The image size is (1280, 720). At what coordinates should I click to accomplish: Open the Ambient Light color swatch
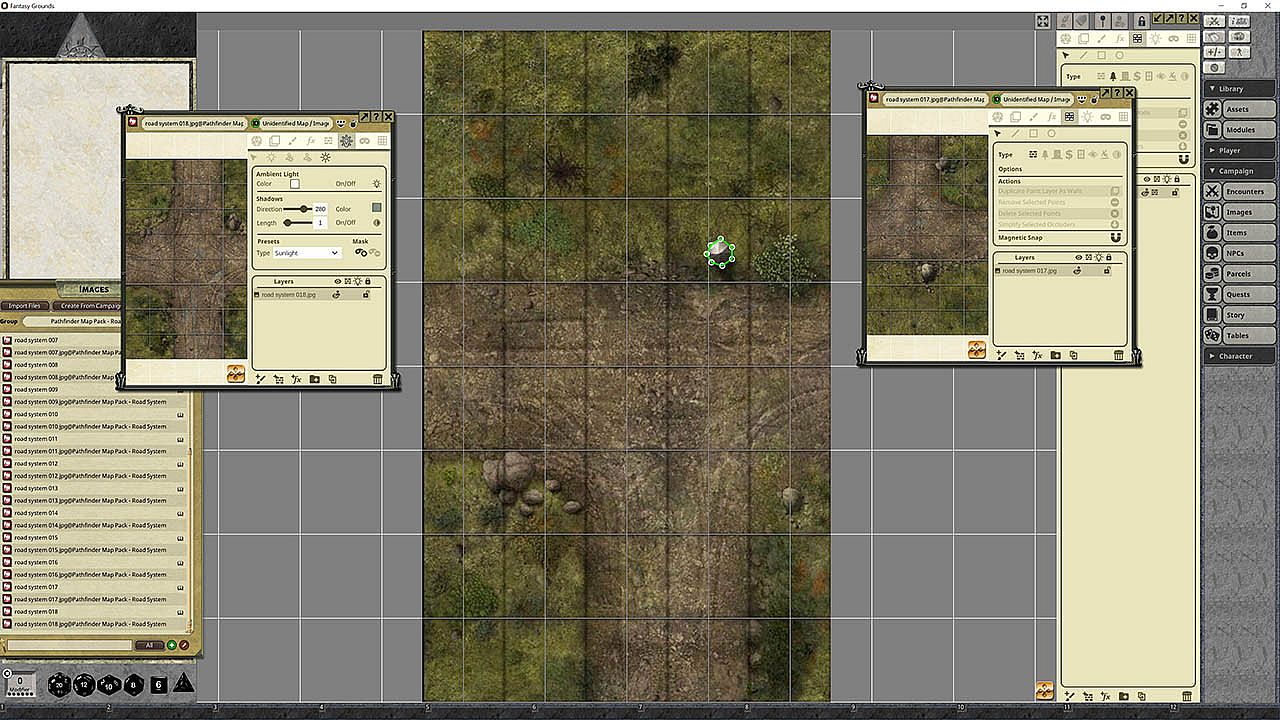click(295, 184)
